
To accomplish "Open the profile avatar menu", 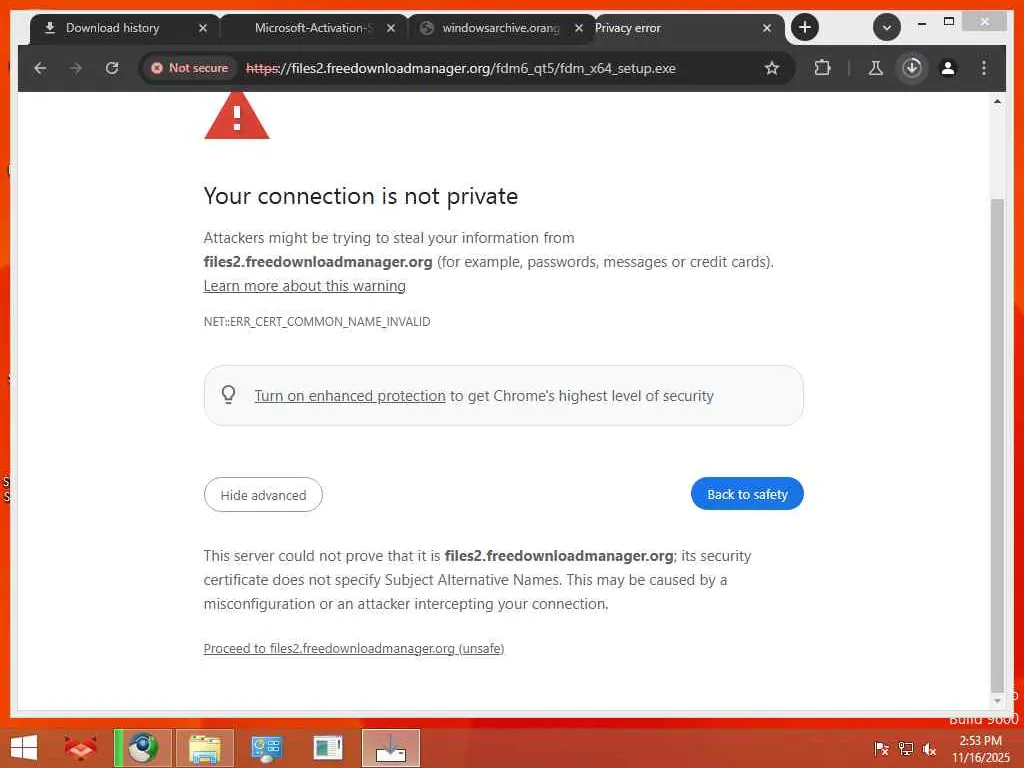I will tap(948, 68).
